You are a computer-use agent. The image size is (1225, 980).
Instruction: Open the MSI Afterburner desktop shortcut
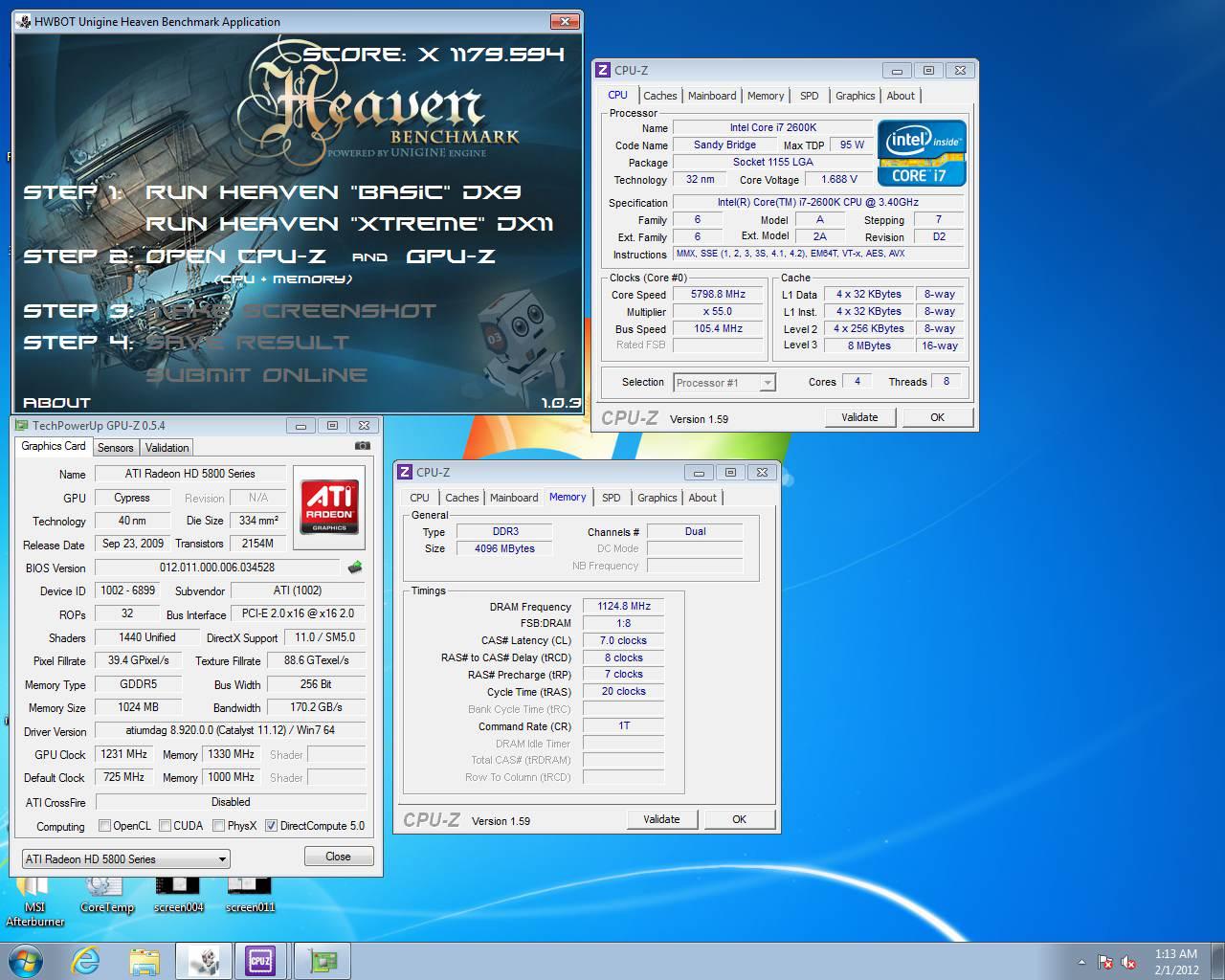tap(34, 901)
